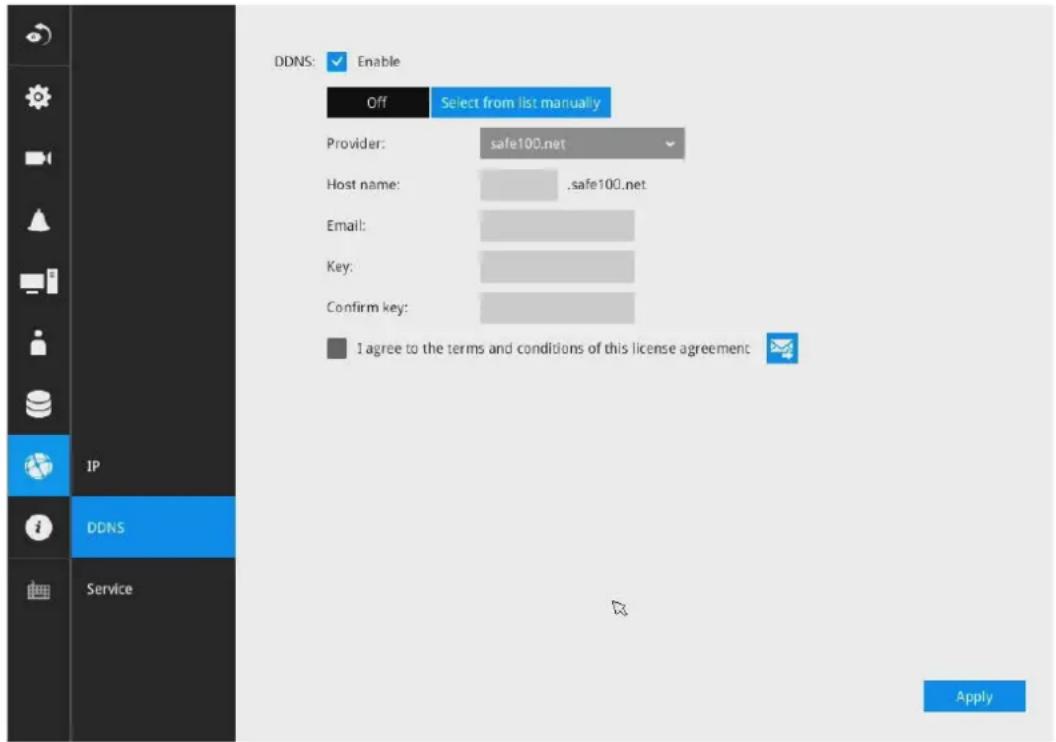Switch DDNS mode to Off
Viewport: 1056px width, 742px height.
[x=378, y=102]
